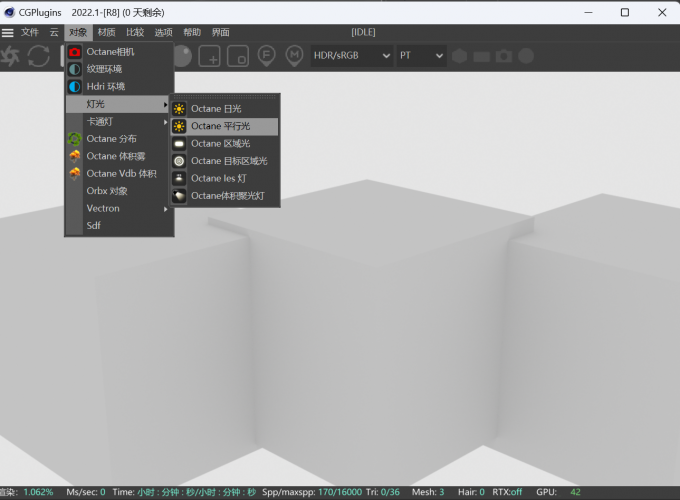Viewport: 680px width, 500px height.
Task: Click the Octane Vdb 体积 icon
Action: 75,173
